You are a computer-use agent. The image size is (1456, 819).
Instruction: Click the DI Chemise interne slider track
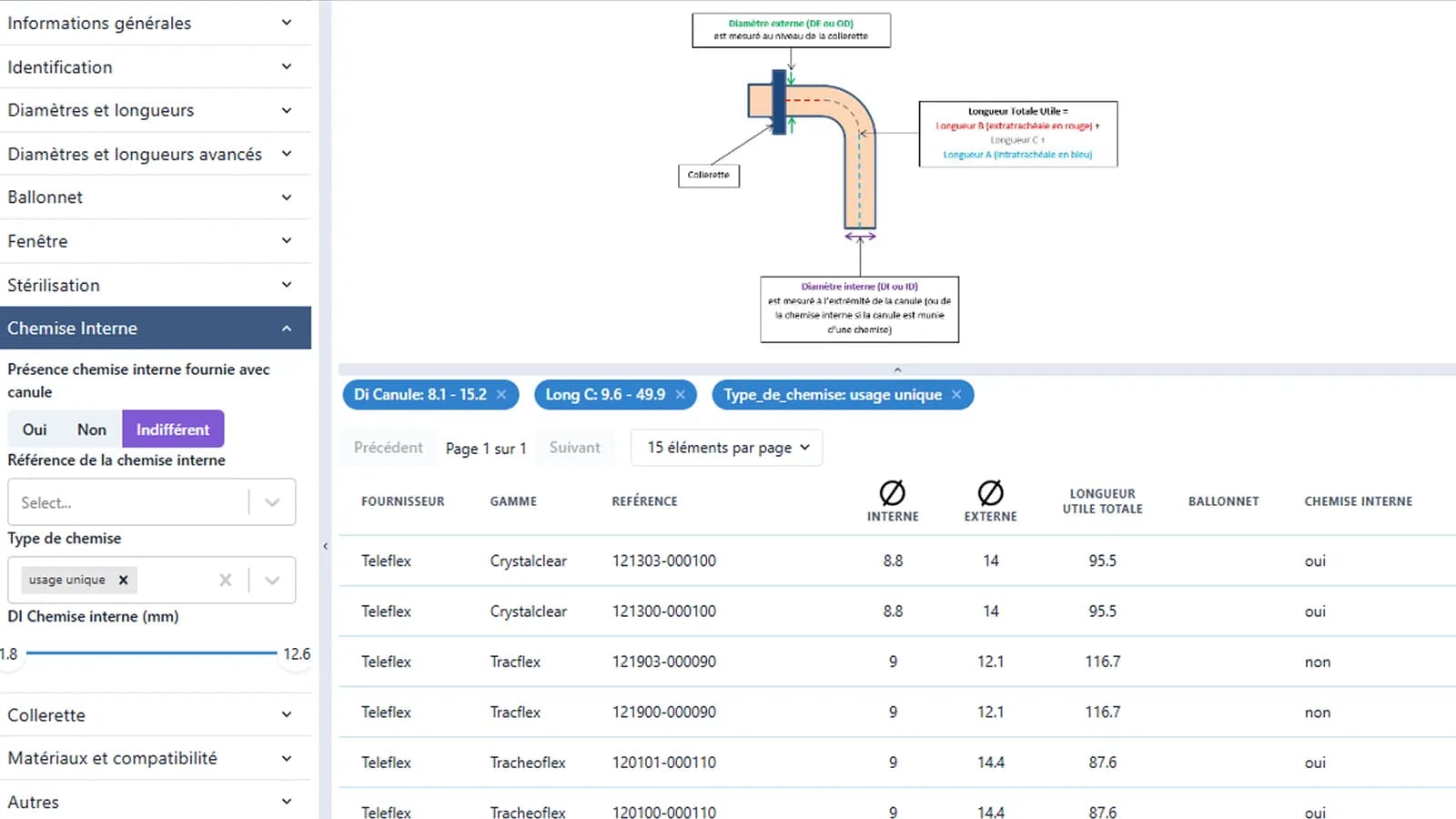[x=151, y=653]
